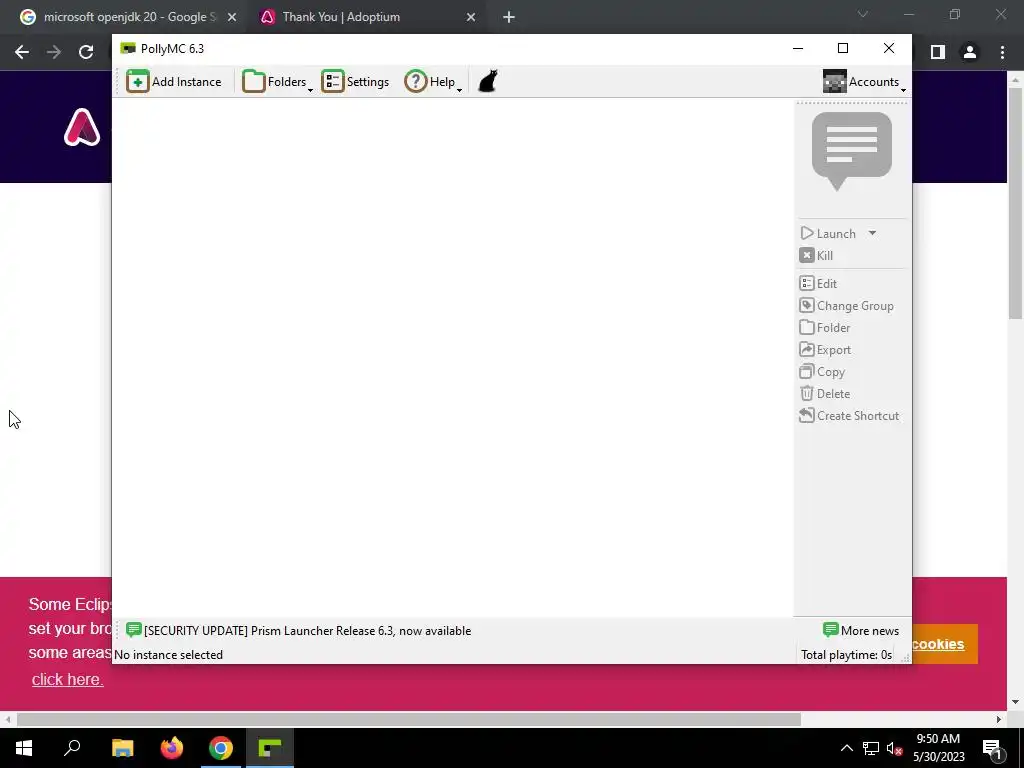Screen dimensions: 1024x768
Task: Expand the Launch dropdown arrow
Action: (872, 233)
